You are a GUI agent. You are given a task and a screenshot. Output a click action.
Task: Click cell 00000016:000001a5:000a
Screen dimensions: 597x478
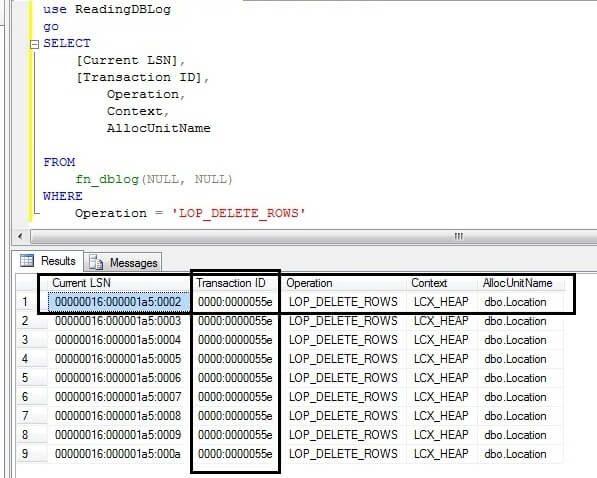click(x=119, y=454)
